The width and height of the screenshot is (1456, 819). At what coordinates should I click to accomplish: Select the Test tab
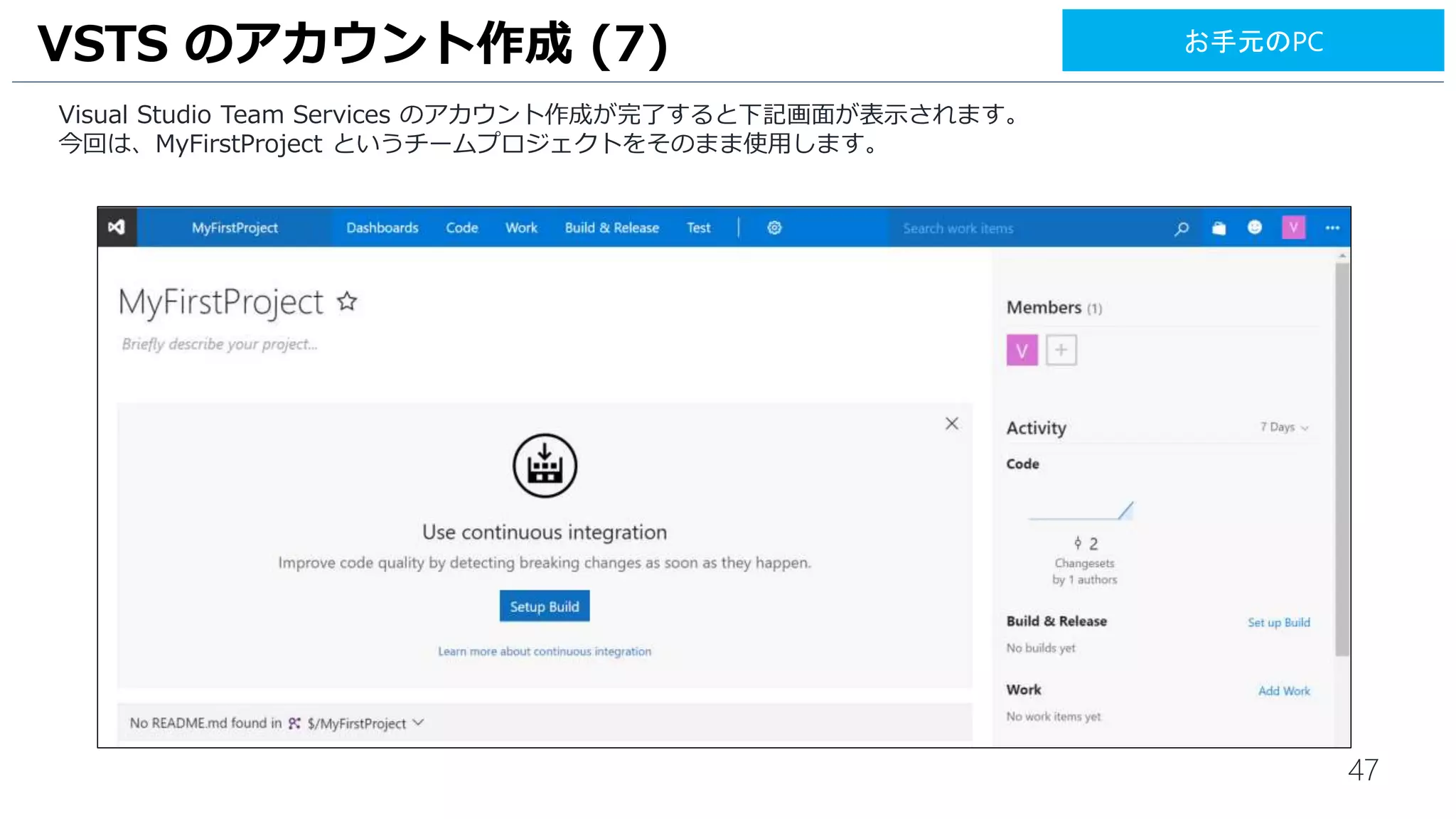[698, 227]
